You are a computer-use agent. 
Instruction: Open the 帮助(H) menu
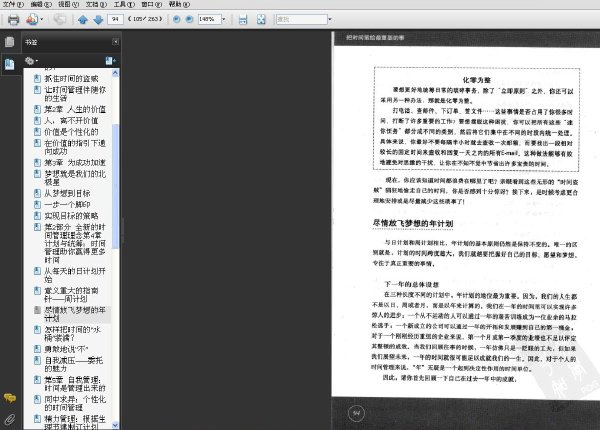[x=179, y=4]
